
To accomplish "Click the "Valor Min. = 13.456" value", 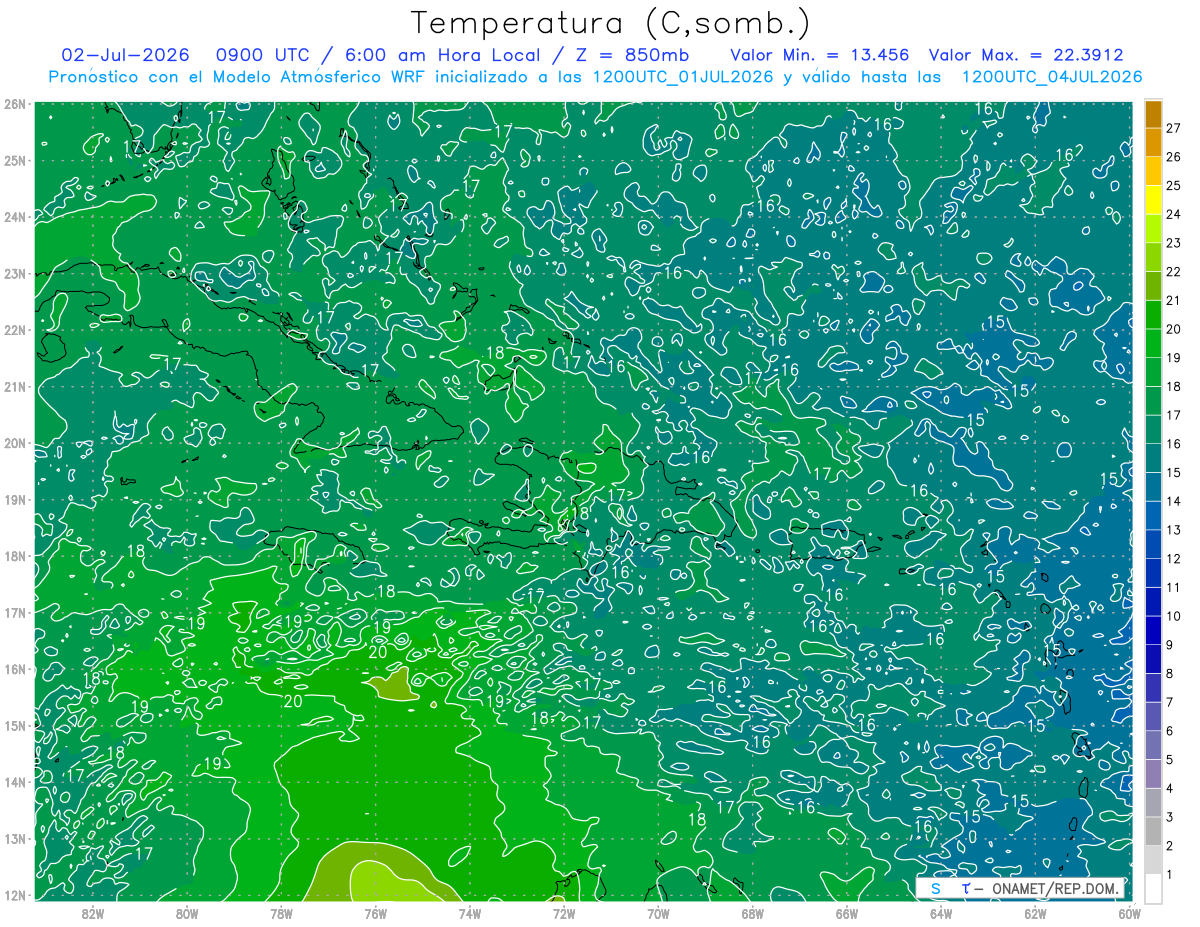I will pyautogui.click(x=819, y=55).
